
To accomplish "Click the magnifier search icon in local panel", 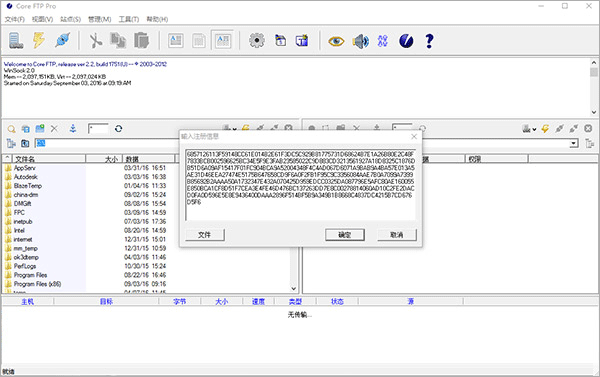I will tap(11, 129).
